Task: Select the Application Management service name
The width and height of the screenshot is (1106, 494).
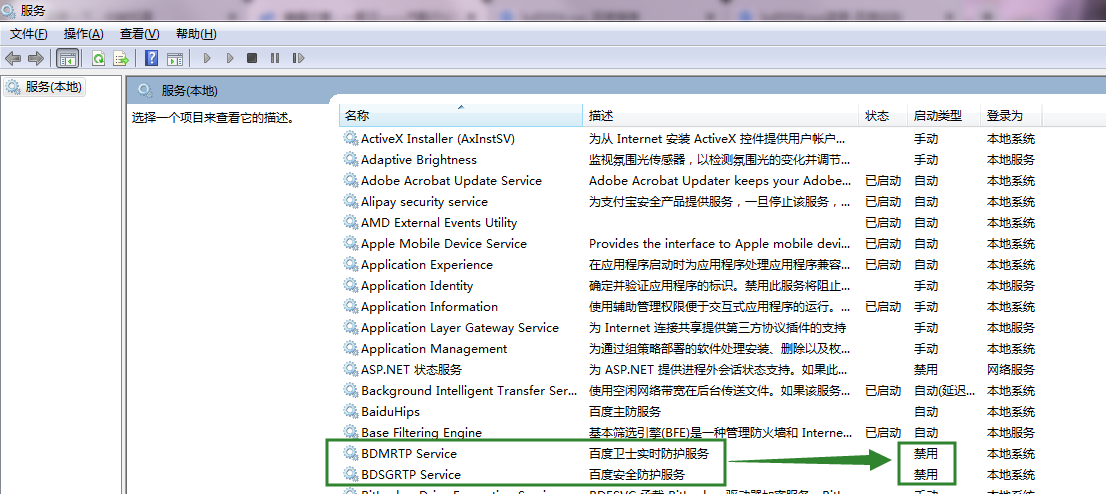Action: (x=434, y=349)
